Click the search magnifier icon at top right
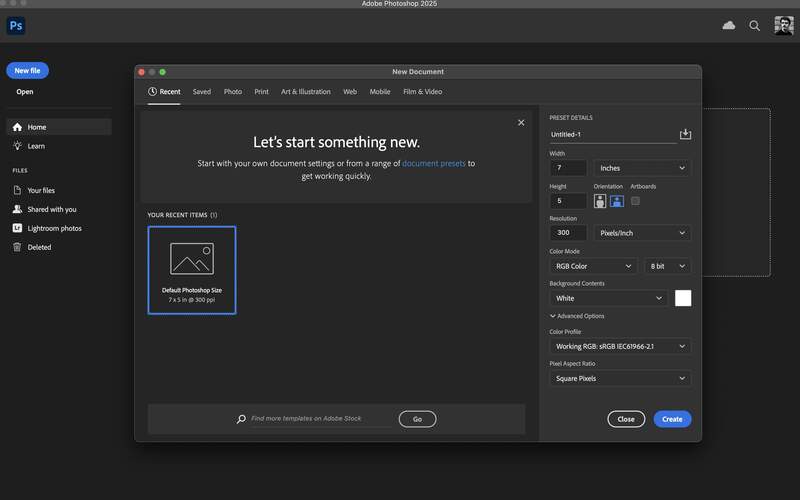This screenshot has width=800, height=500. click(755, 26)
